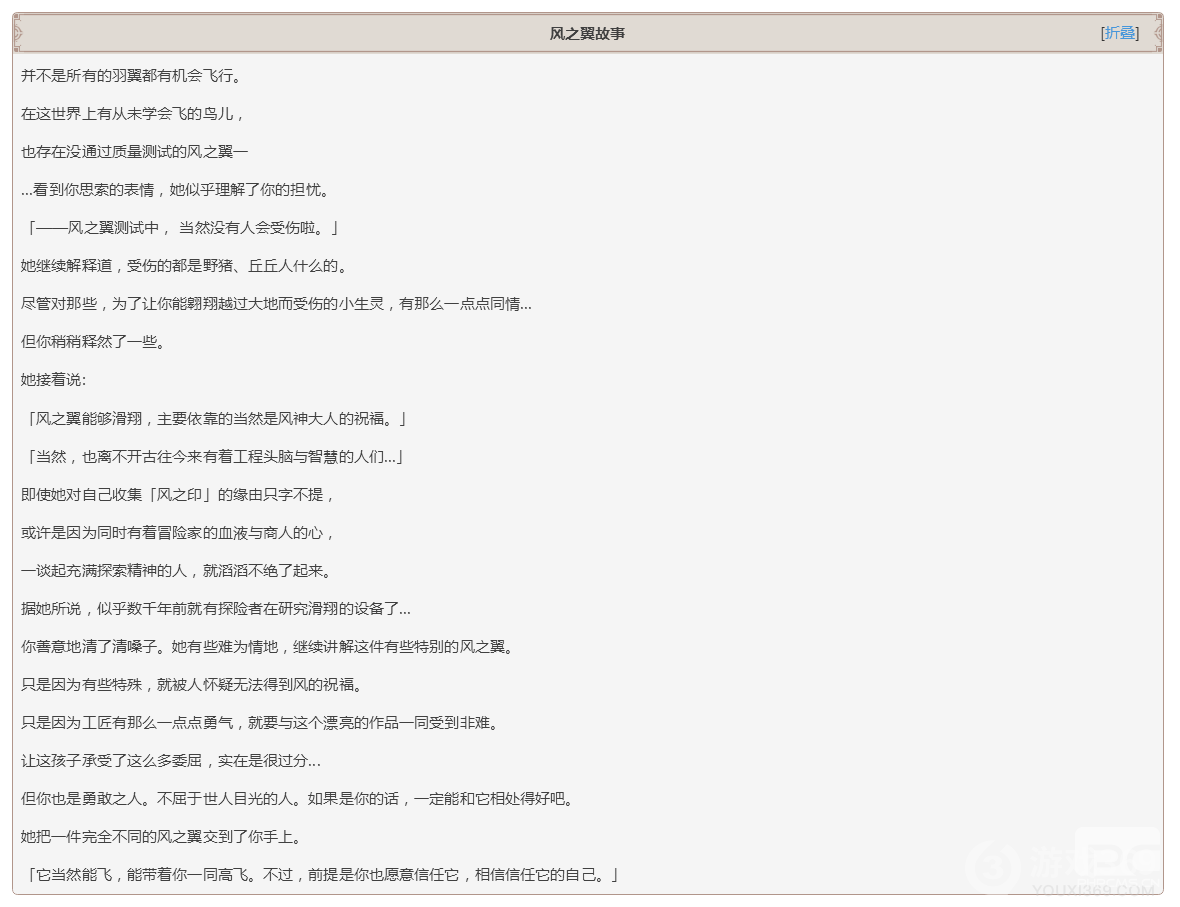Image resolution: width=1180 pixels, height=907 pixels.
Task: Click the line starting with 看到你思索的表情
Action: [175, 190]
